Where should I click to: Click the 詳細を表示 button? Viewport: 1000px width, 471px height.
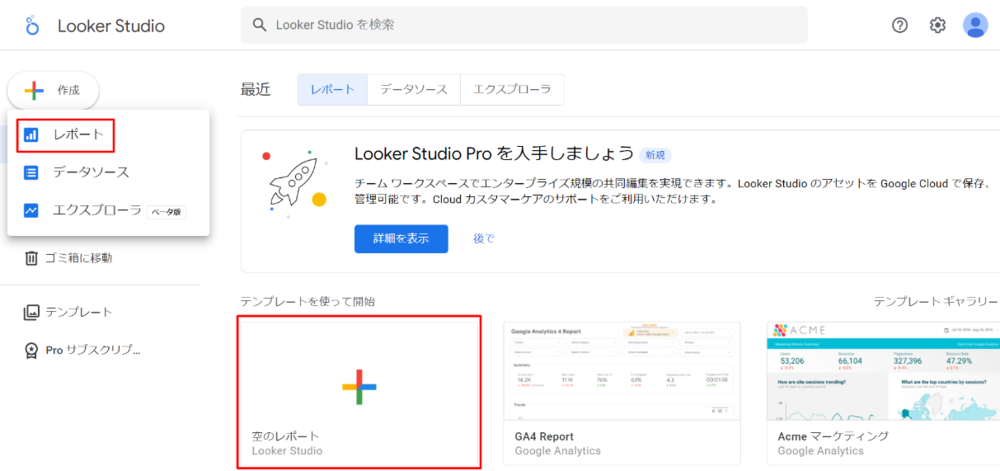(401, 239)
